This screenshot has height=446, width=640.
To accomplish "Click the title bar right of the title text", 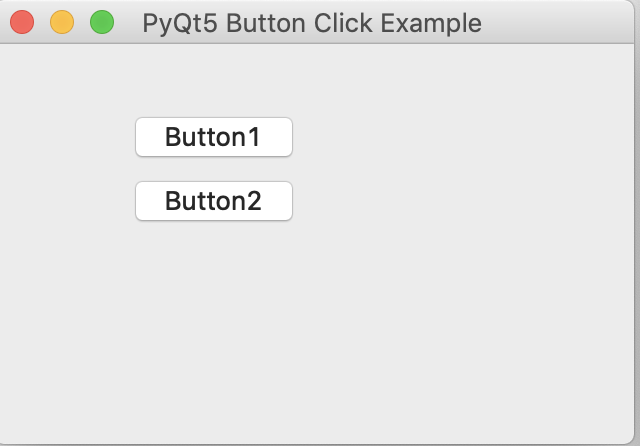I will 560,22.
